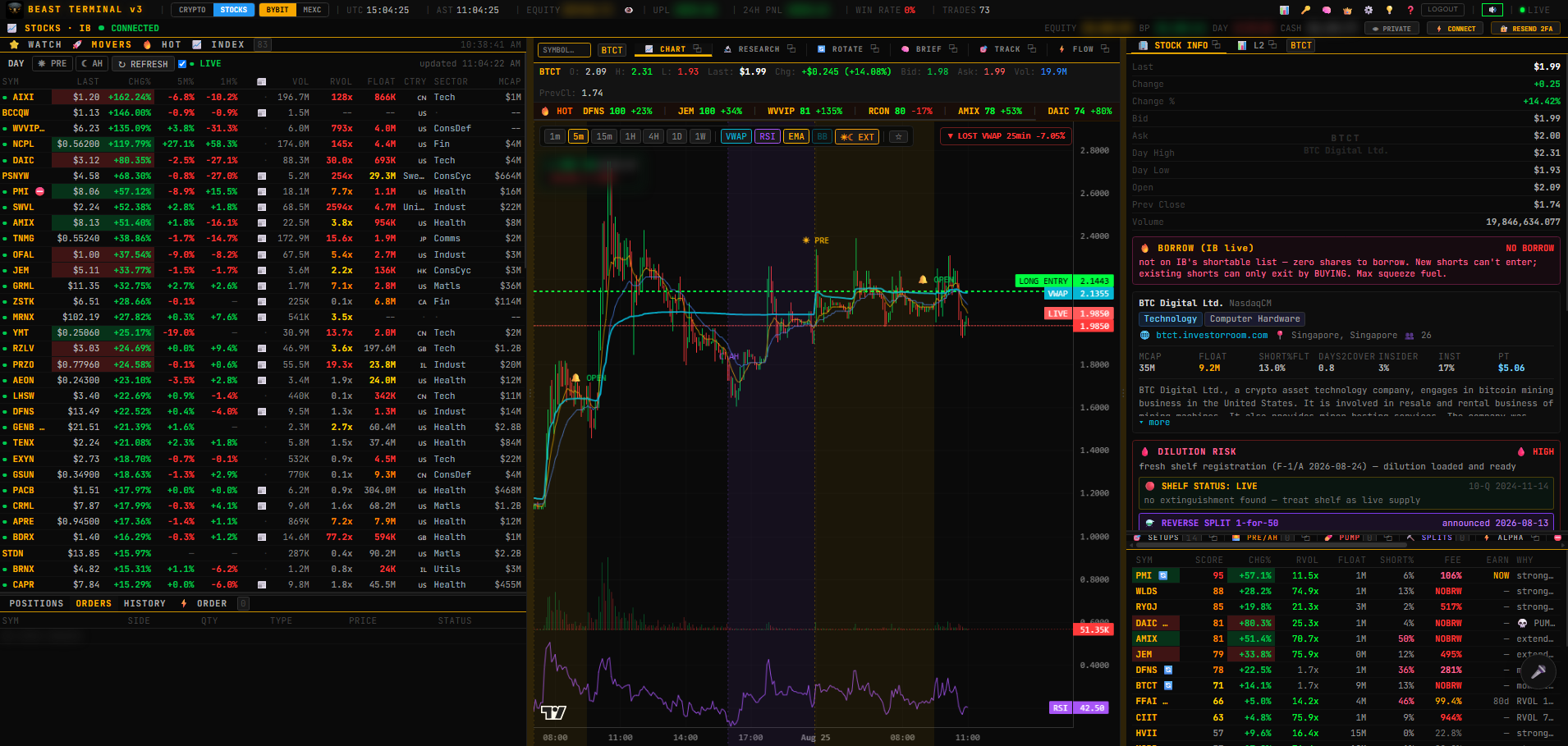
Task: Toggle the VWAP indicator
Action: tap(736, 136)
